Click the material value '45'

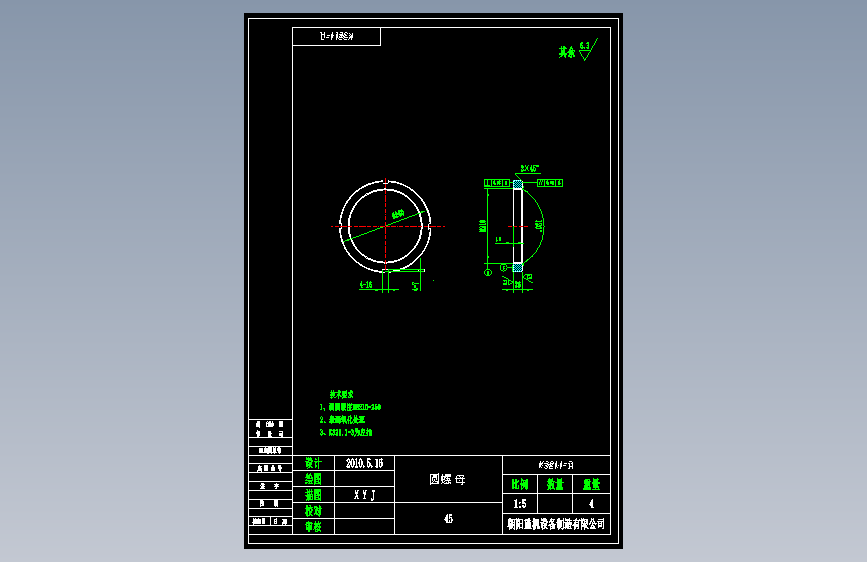[x=448, y=518]
